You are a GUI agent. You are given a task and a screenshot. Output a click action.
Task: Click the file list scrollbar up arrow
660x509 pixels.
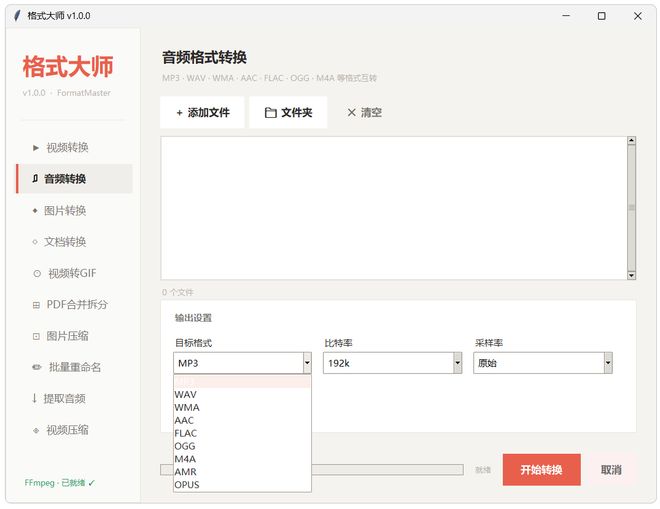631,141
